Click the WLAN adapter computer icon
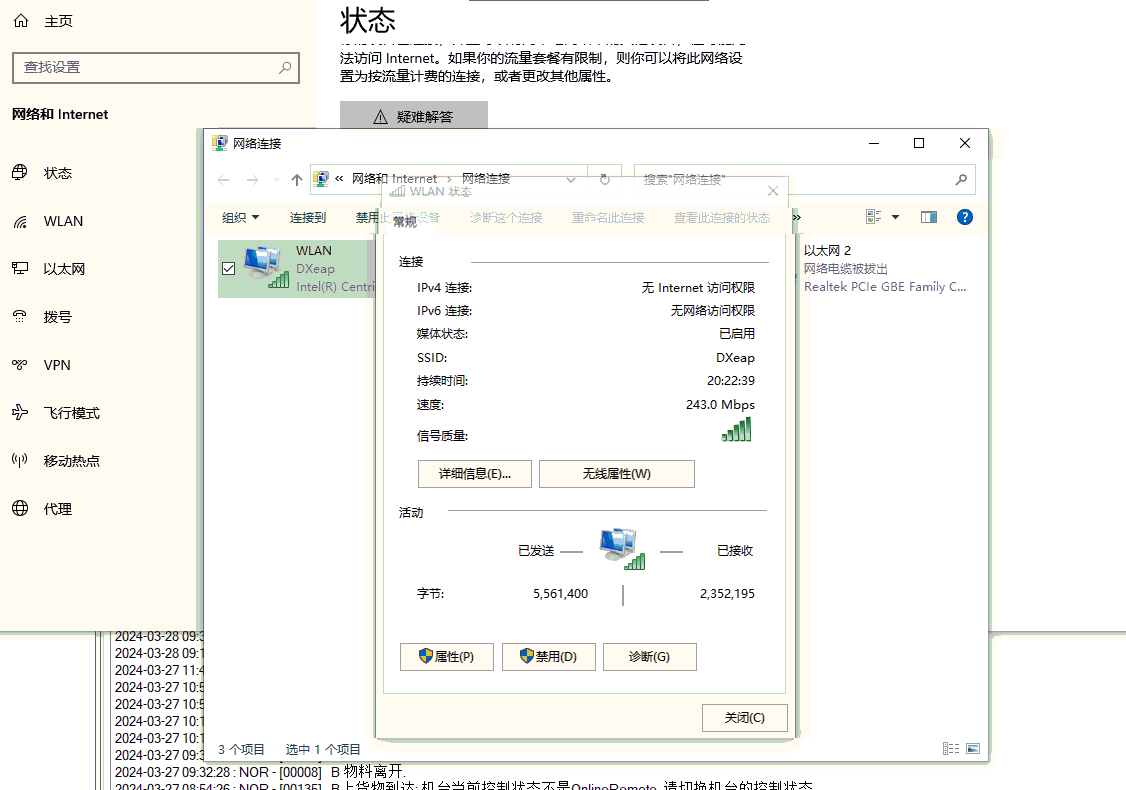1126x790 pixels. 265,268
